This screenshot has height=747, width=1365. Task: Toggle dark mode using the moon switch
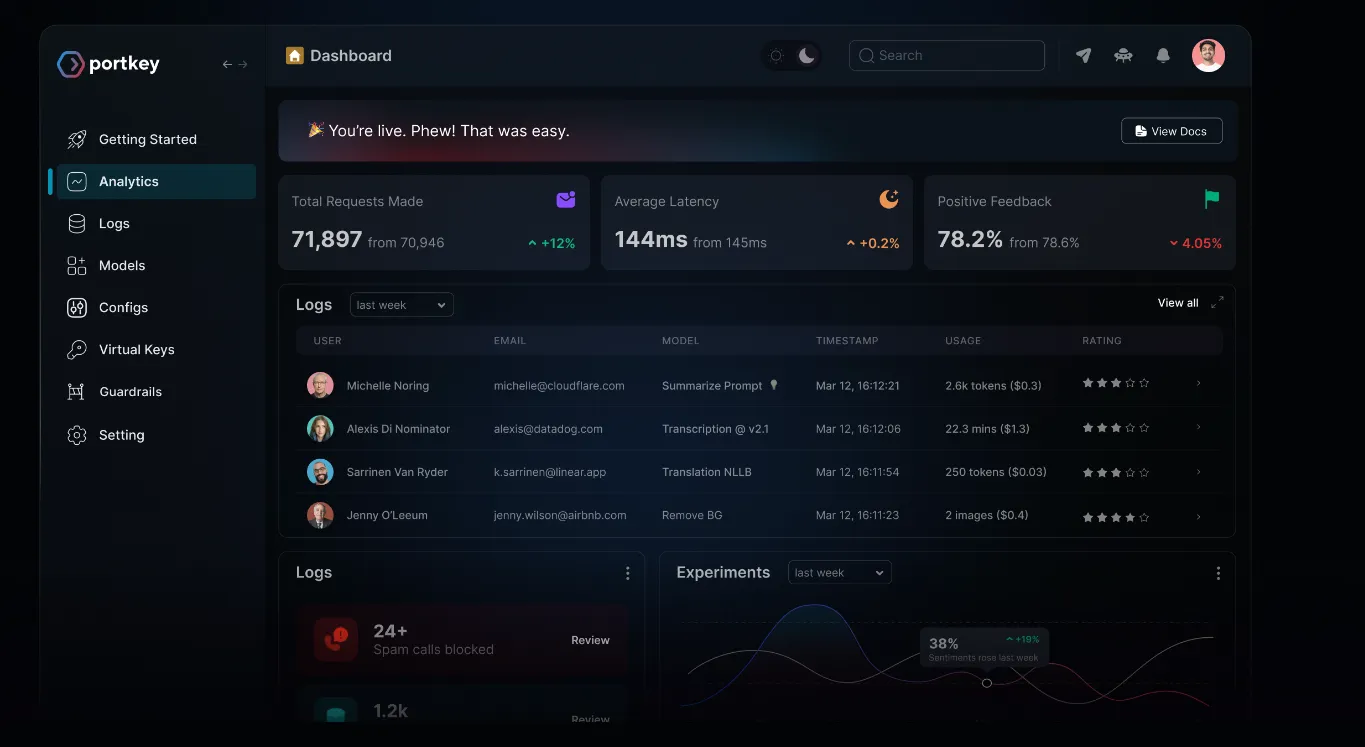(x=805, y=55)
